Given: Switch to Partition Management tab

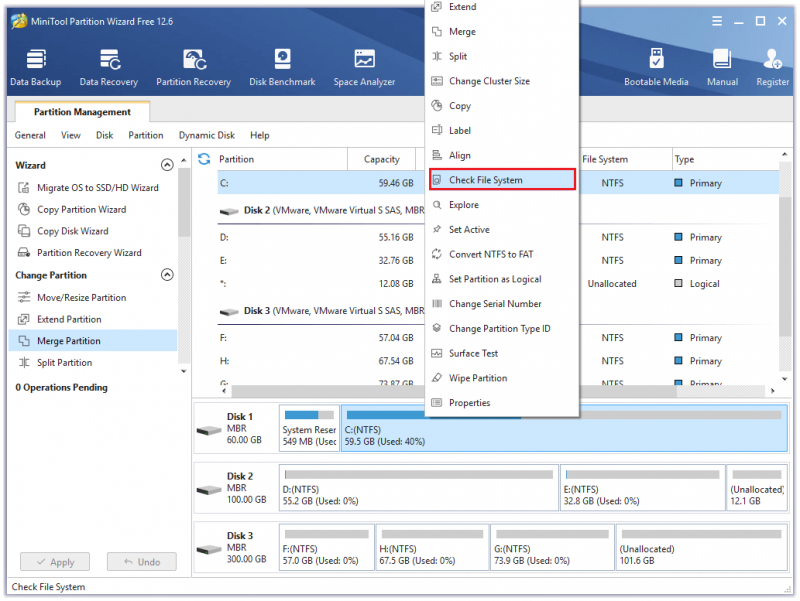Looking at the screenshot, I should (82, 112).
